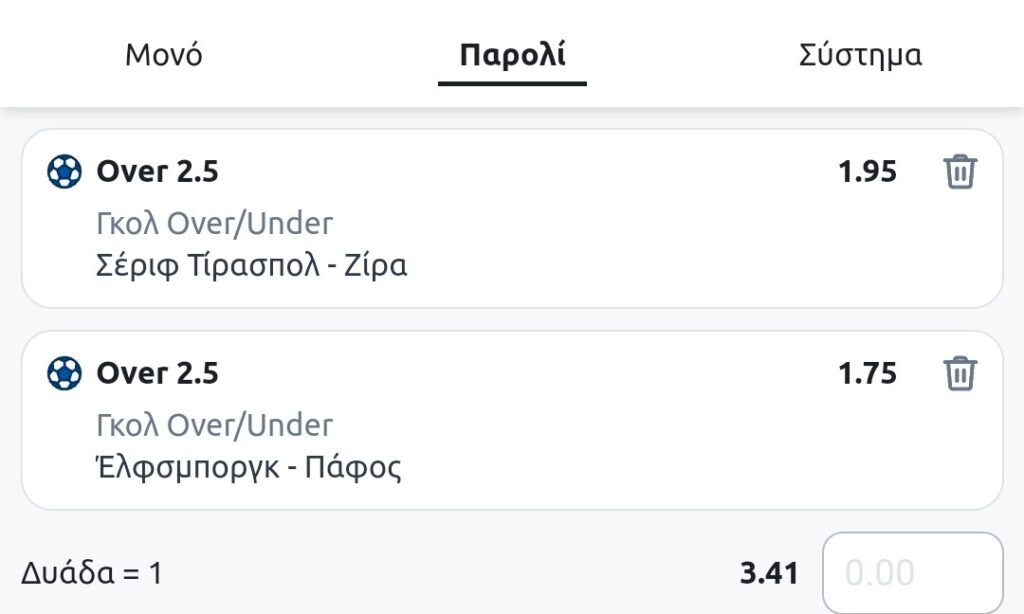Switch to the Μονό tab

coord(163,55)
